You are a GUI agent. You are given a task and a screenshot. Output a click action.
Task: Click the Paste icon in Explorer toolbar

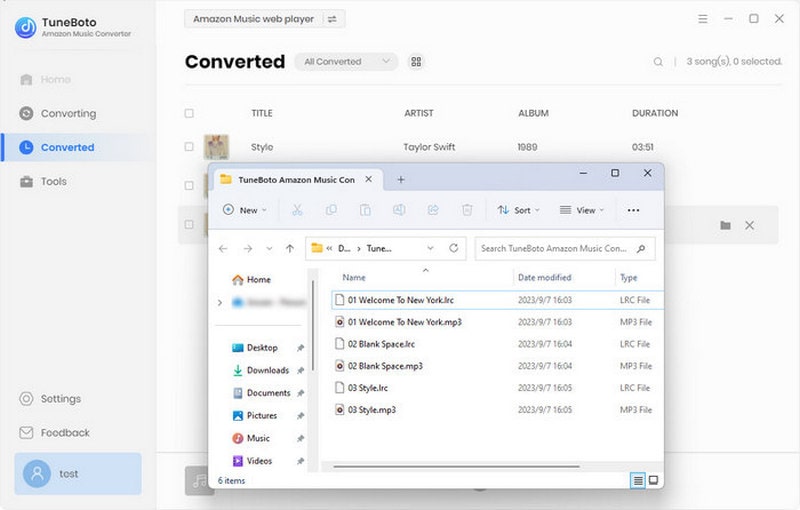point(365,210)
